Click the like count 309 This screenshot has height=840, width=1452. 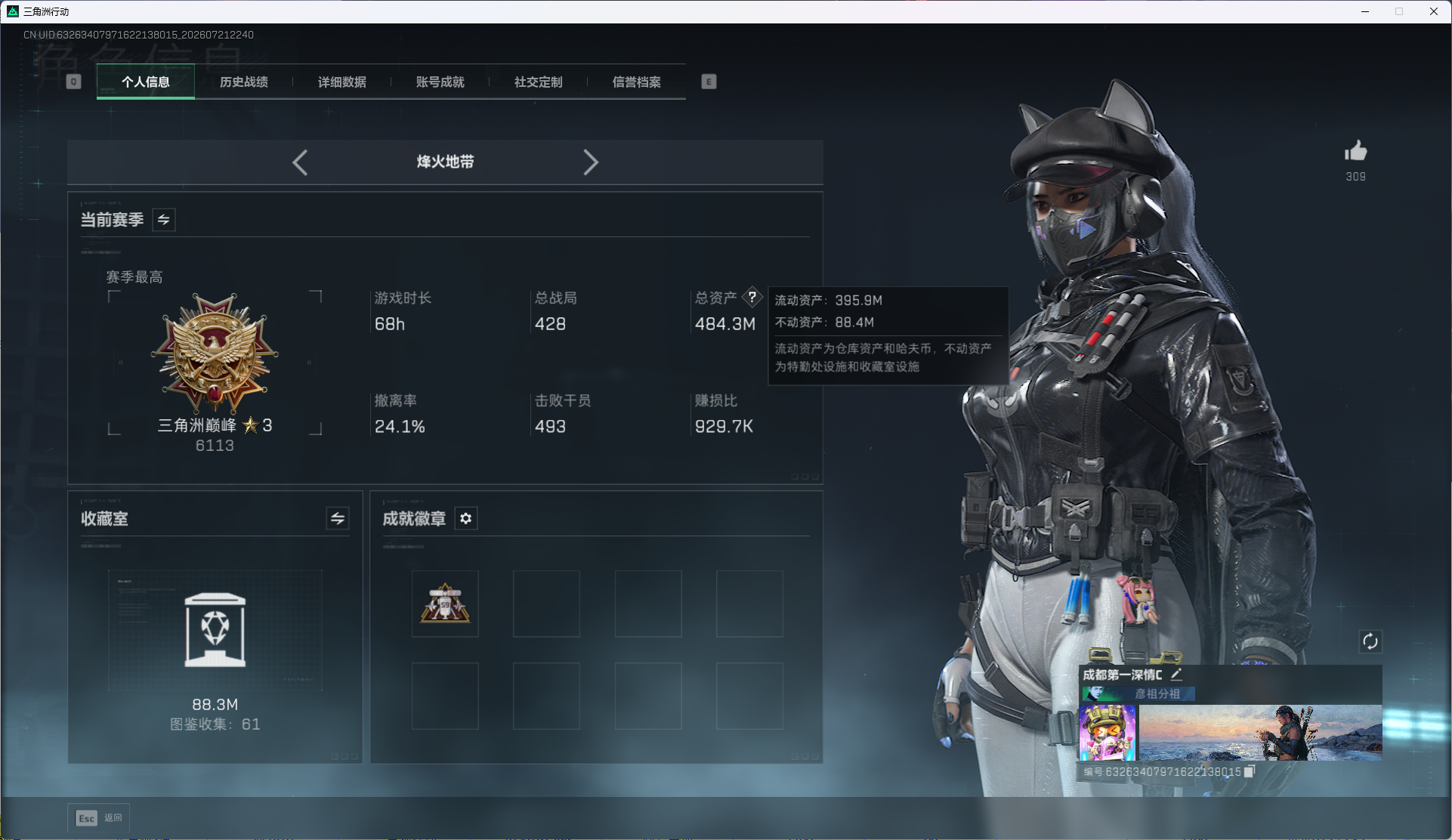click(x=1356, y=177)
